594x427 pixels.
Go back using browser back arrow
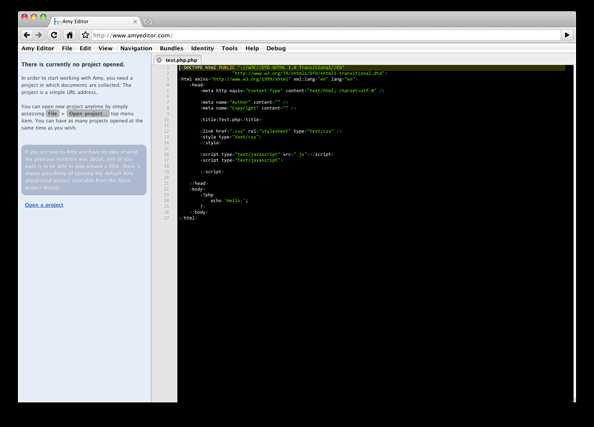[27, 35]
